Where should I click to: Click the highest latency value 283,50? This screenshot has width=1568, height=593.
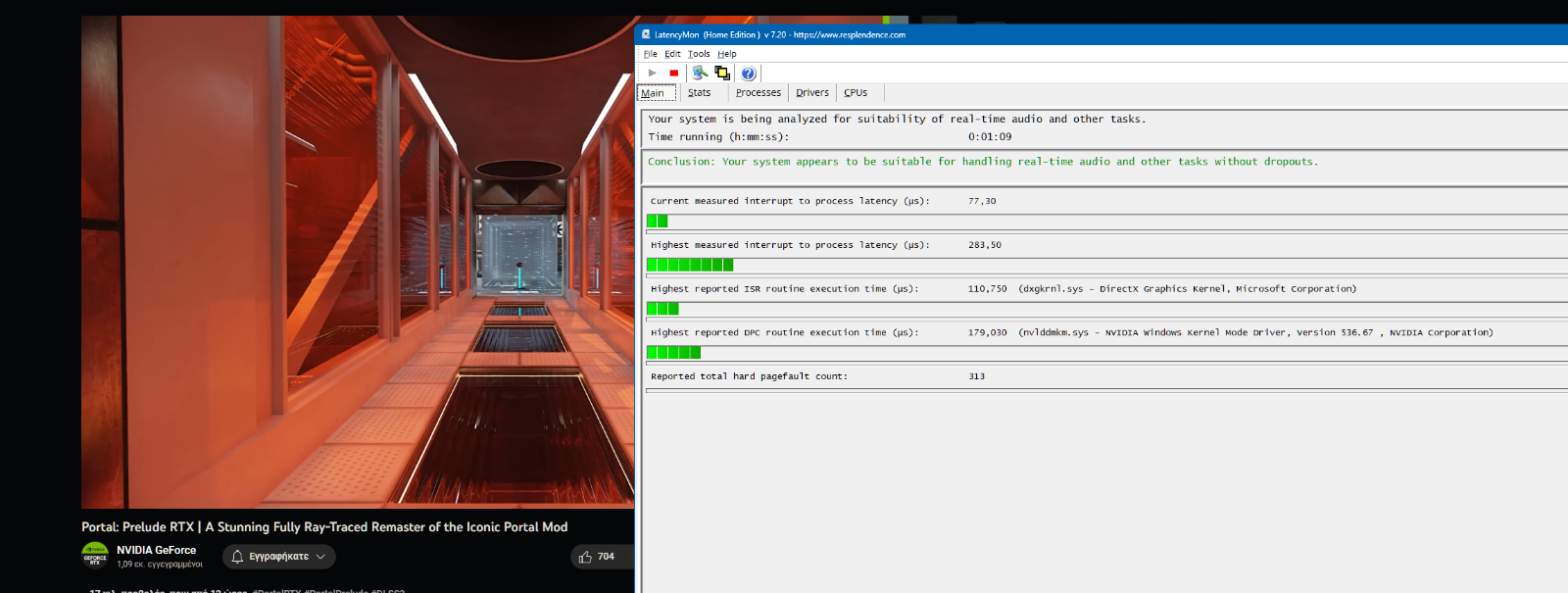point(985,245)
